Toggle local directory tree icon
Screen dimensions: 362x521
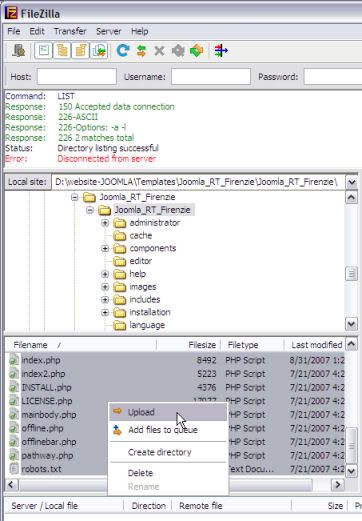click(x=62, y=51)
